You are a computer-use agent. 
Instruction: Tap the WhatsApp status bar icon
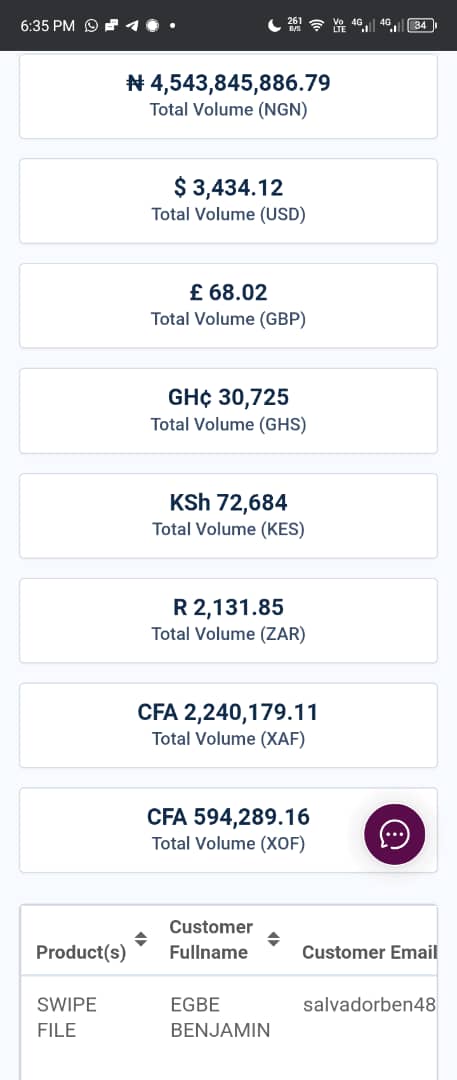click(91, 25)
